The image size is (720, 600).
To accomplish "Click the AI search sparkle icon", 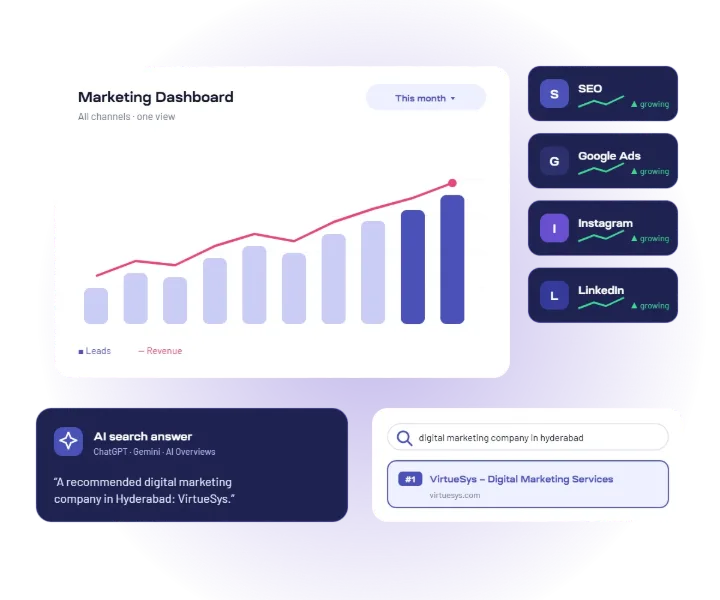I will (68, 441).
